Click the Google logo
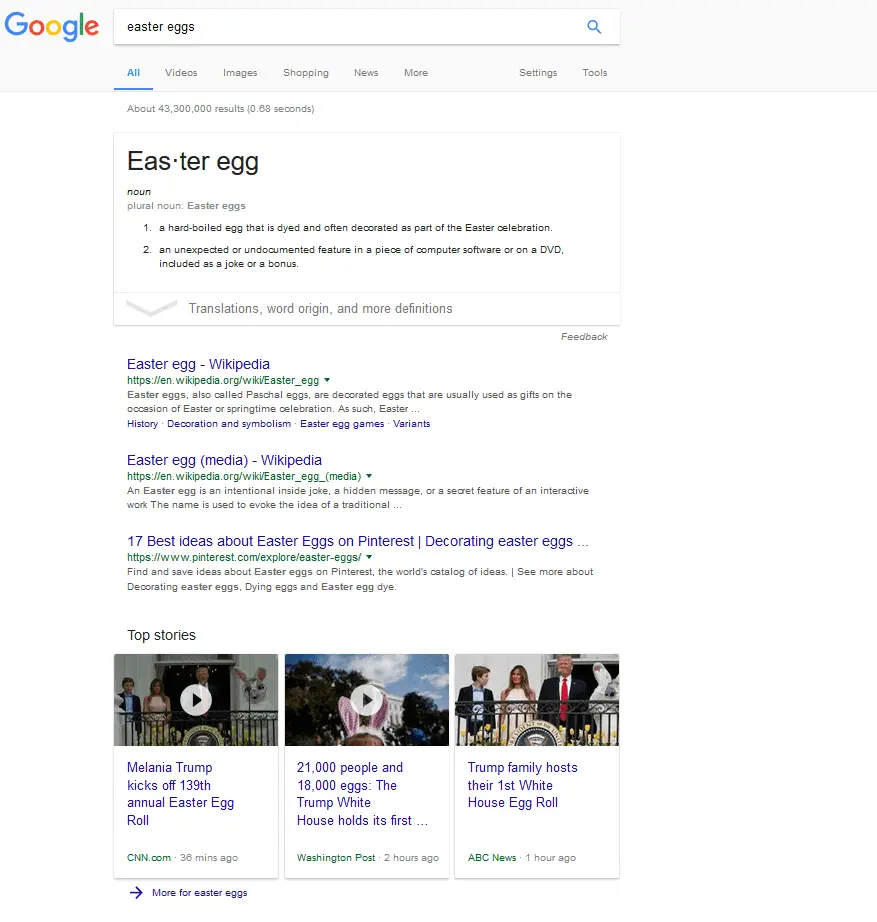The width and height of the screenshot is (877, 922). [52, 27]
